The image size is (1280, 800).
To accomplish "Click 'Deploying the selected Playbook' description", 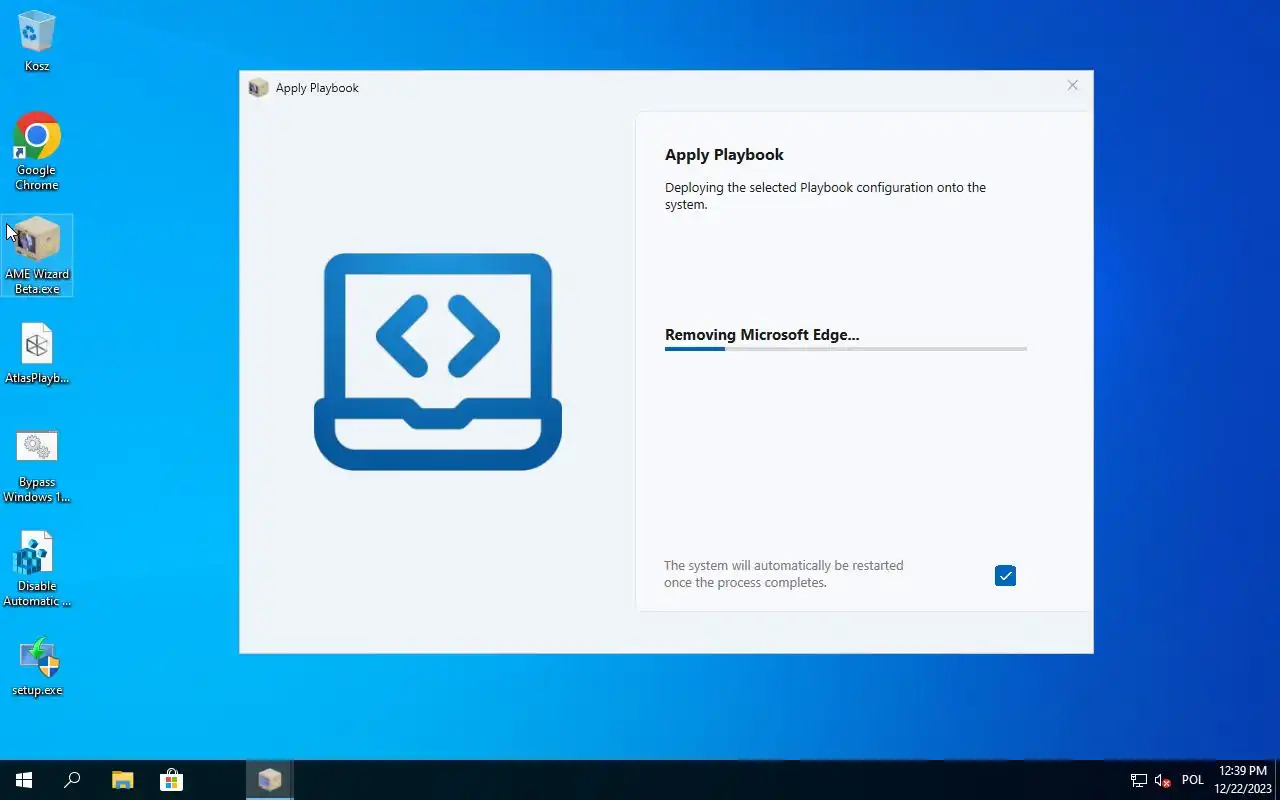I will coord(825,196).
